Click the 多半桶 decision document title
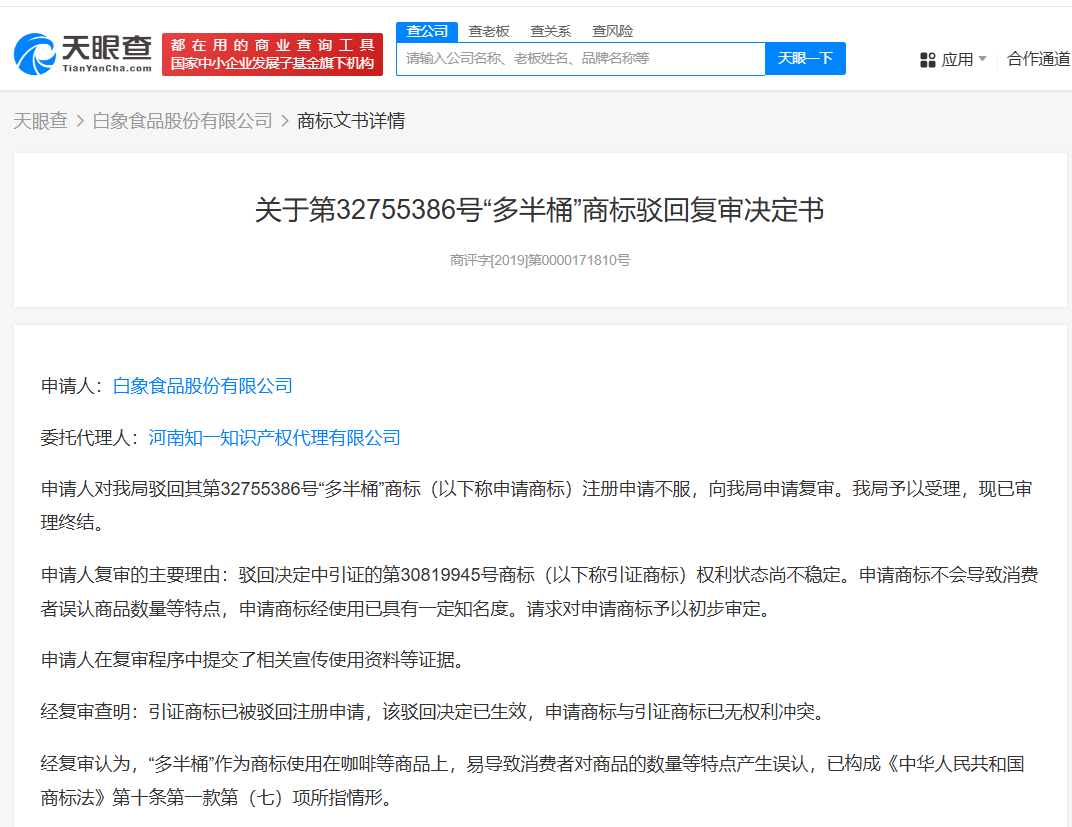The image size is (1072, 827). [540, 211]
